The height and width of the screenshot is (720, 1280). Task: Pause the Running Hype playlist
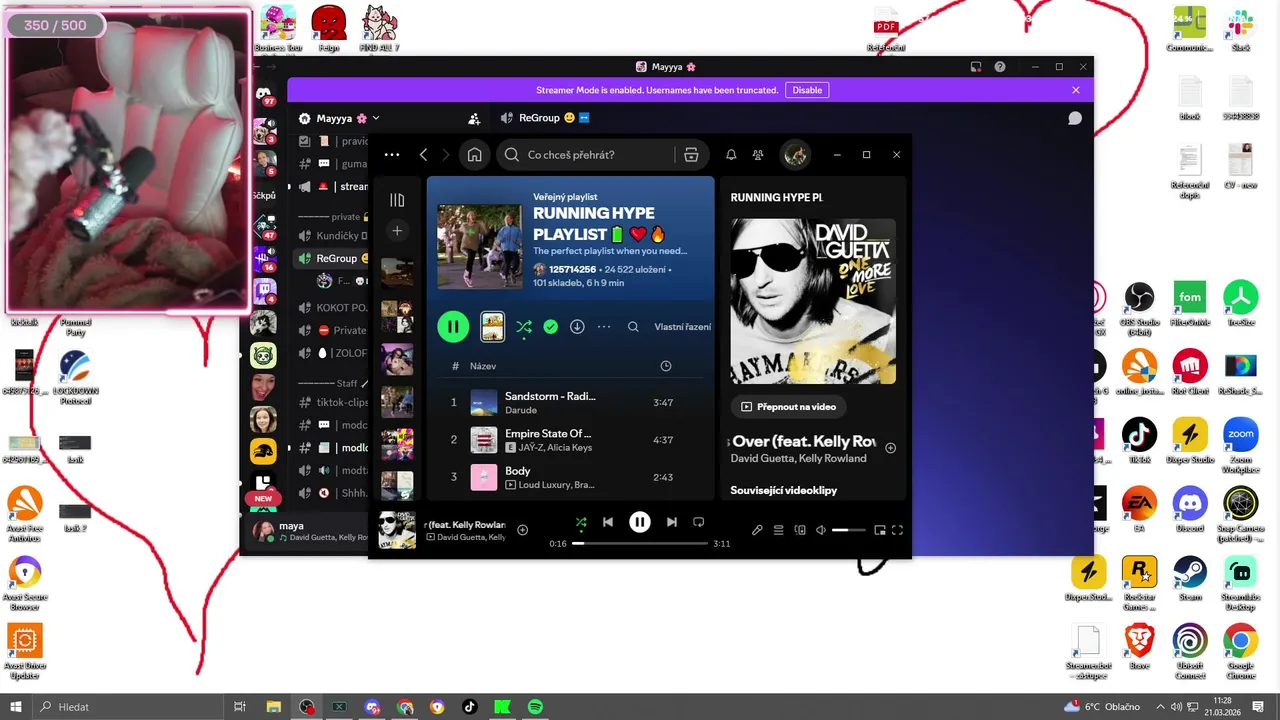click(453, 326)
